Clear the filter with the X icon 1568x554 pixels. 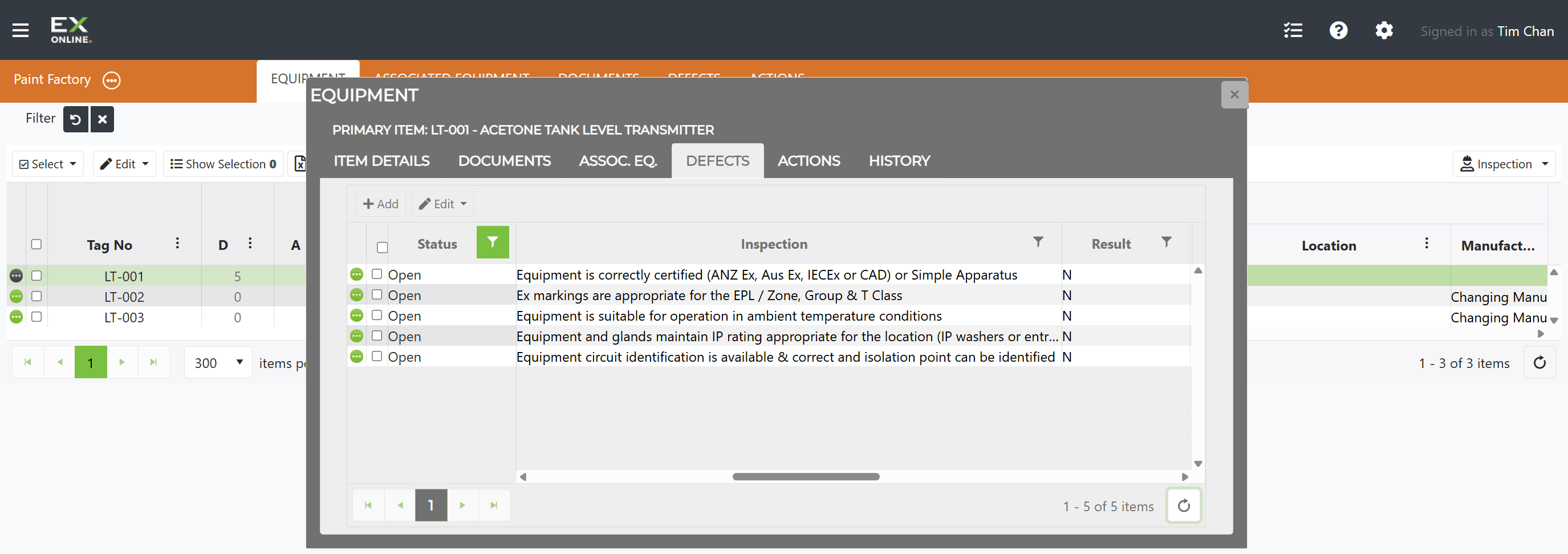tap(102, 119)
